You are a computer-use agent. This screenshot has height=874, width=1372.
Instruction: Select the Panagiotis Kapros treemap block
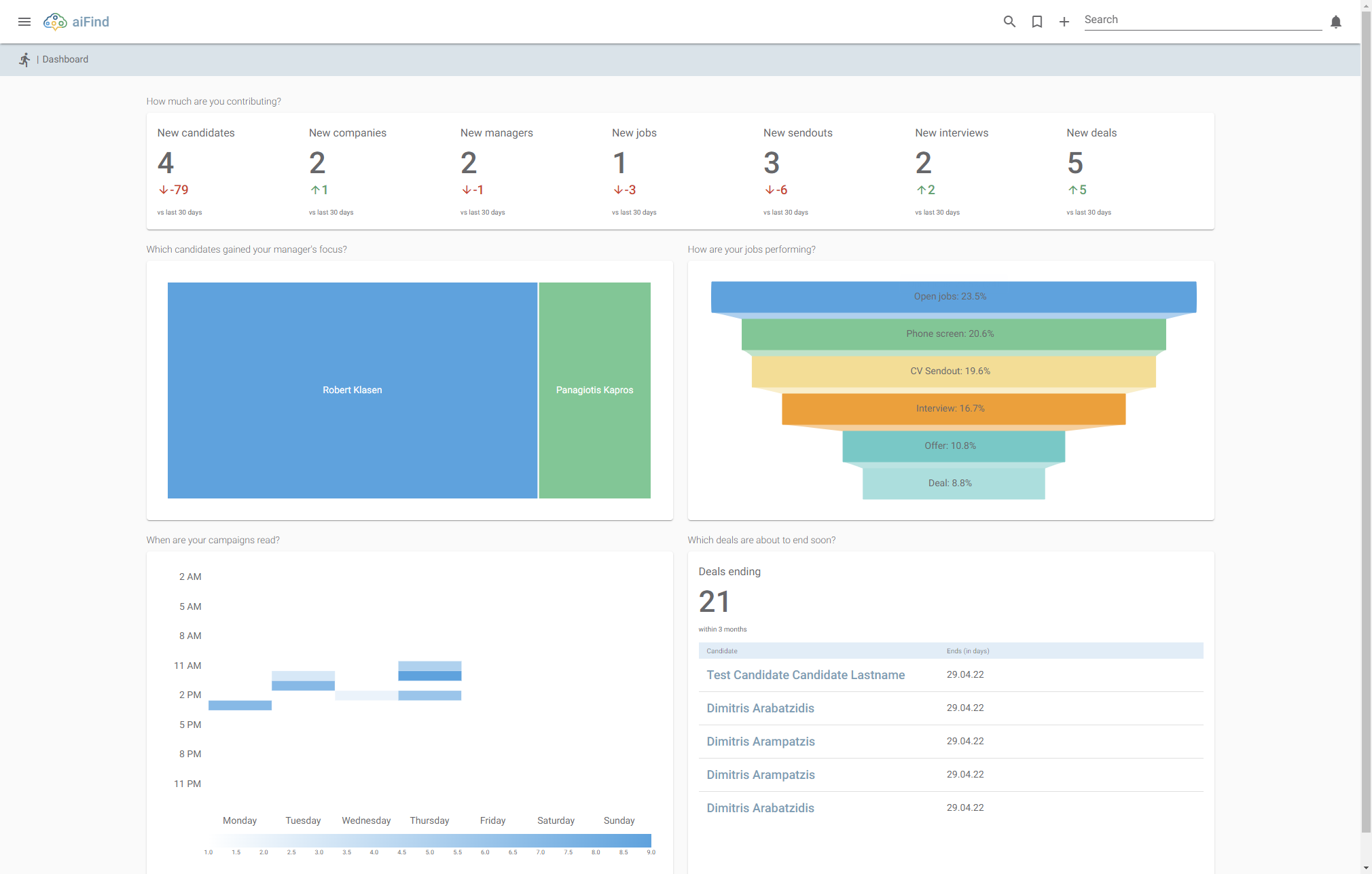(x=594, y=389)
